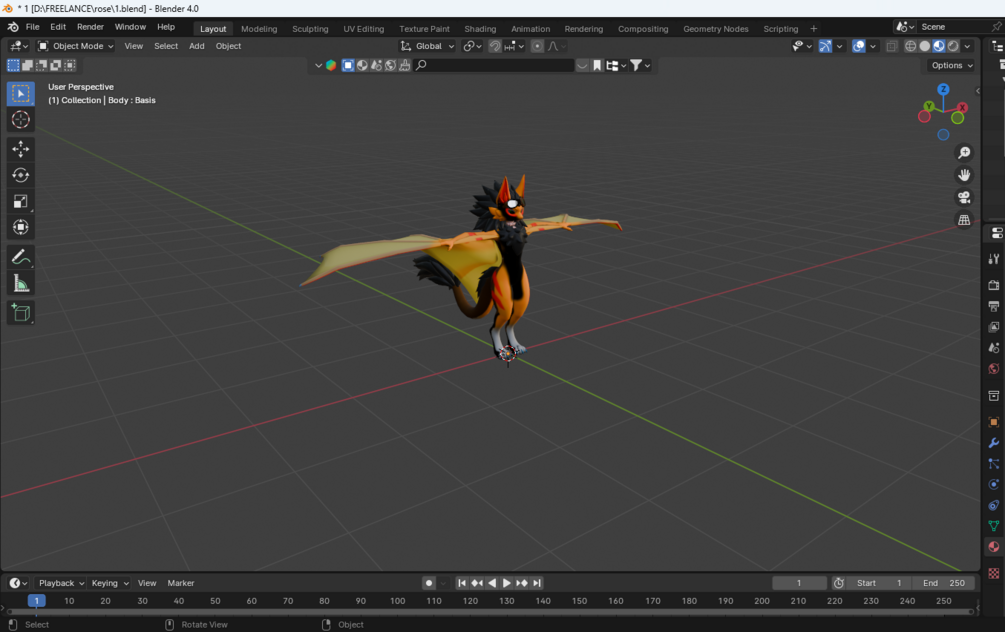Viewport: 1005px width, 632px height.
Task: Choose the Move tool
Action: tap(21, 149)
